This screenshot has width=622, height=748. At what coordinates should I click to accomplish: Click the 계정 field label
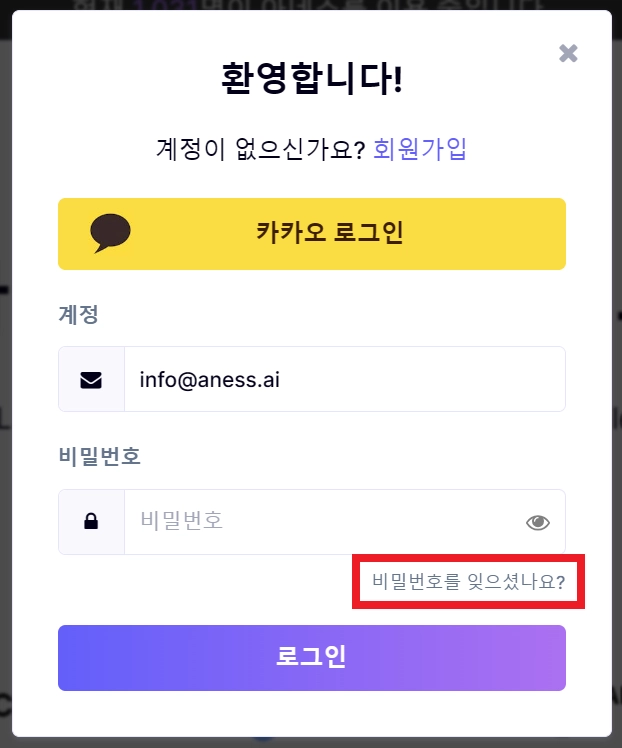click(79, 315)
